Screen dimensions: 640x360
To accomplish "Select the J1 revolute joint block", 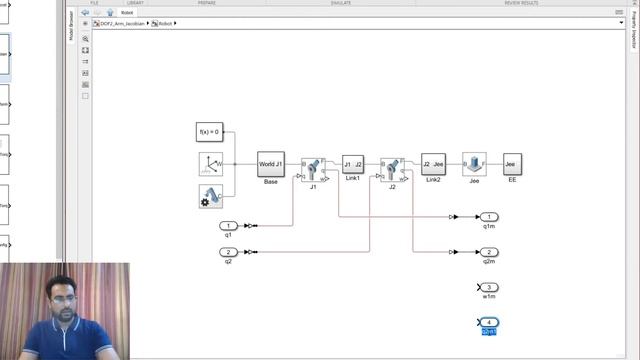I will point(313,170).
